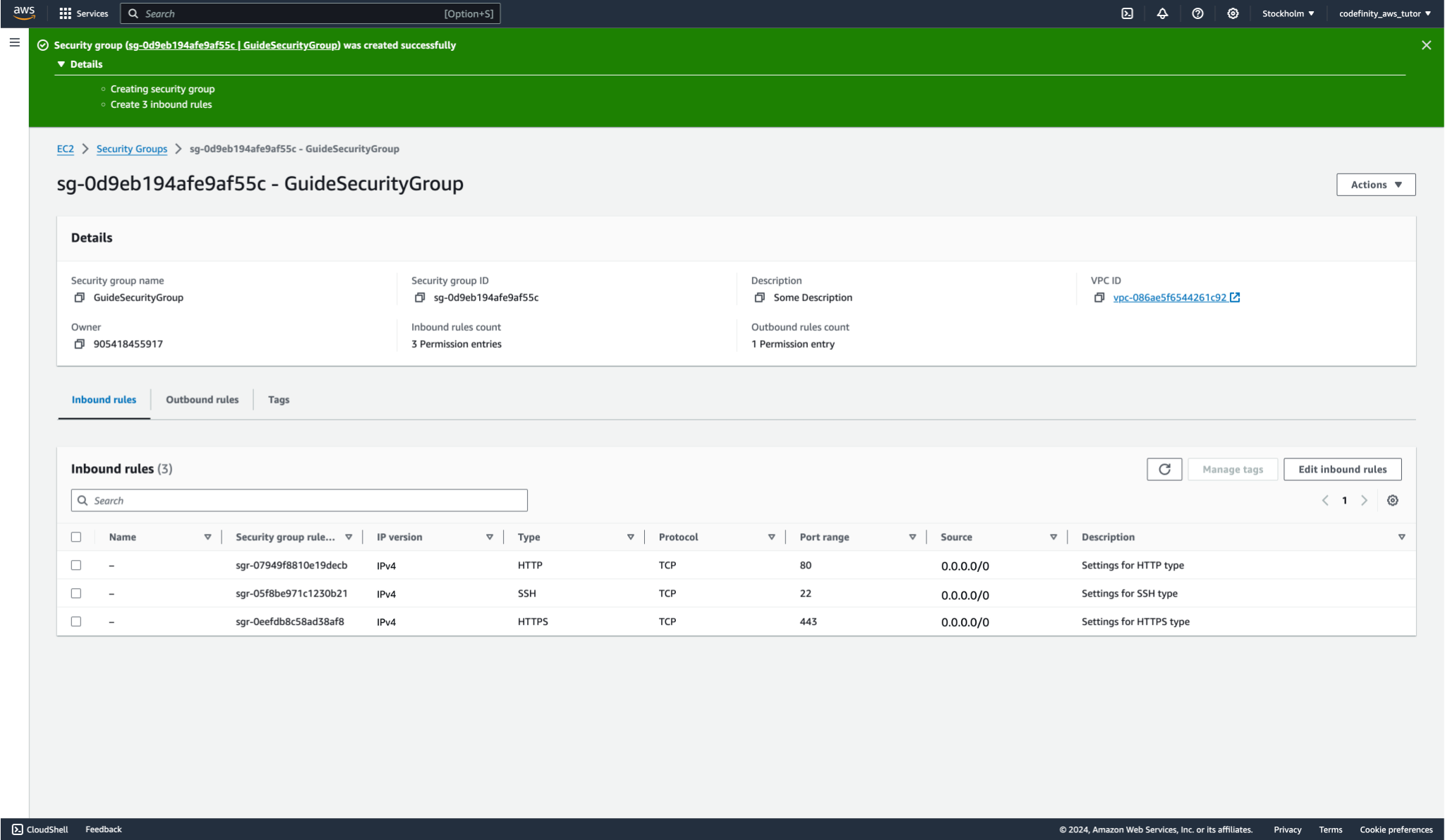Viewport: 1445px width, 840px height.
Task: Open the notifications bell icon
Action: pyautogui.click(x=1162, y=13)
